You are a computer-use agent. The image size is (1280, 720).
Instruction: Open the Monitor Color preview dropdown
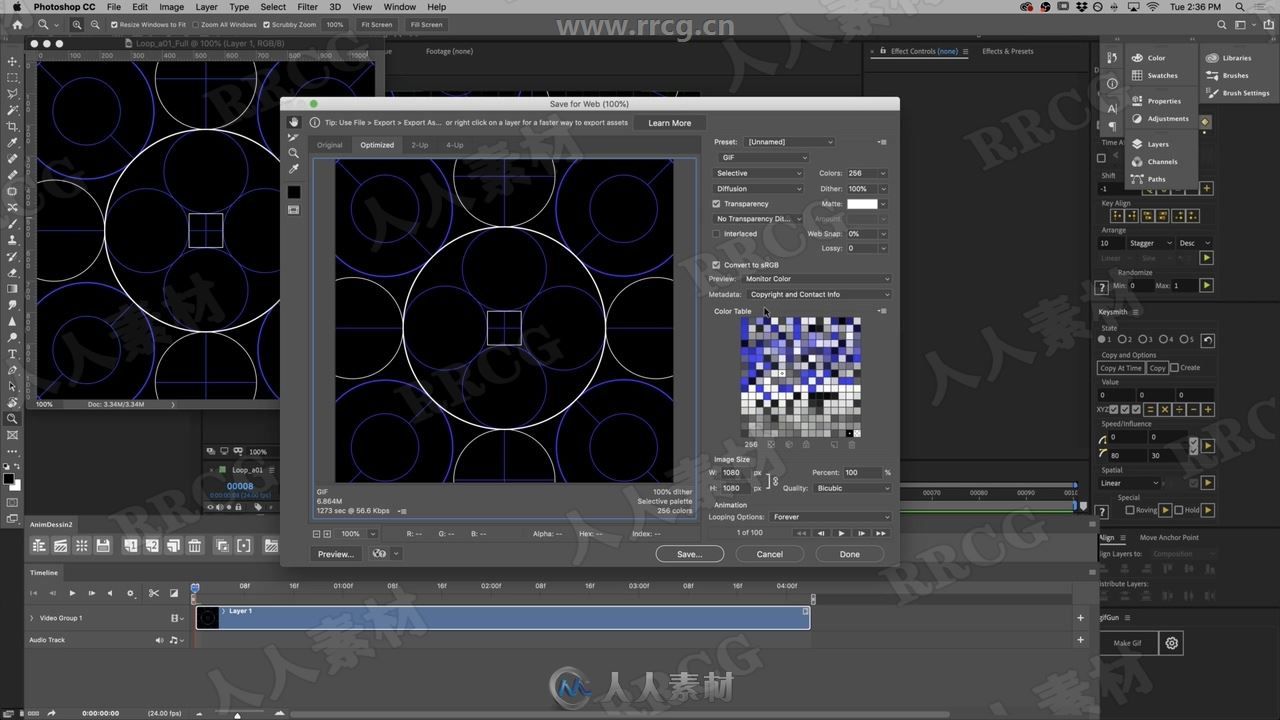coord(816,279)
